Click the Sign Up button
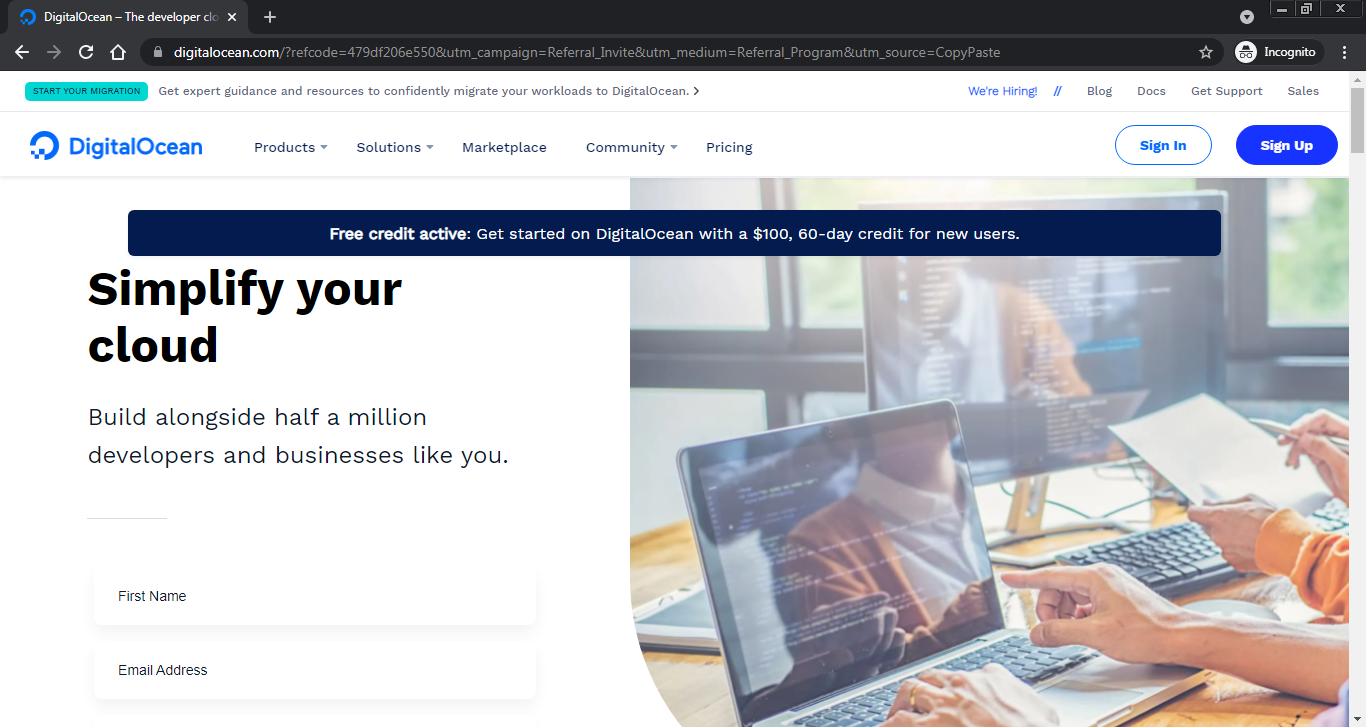Screen dimensions: 1366x727 (1287, 145)
